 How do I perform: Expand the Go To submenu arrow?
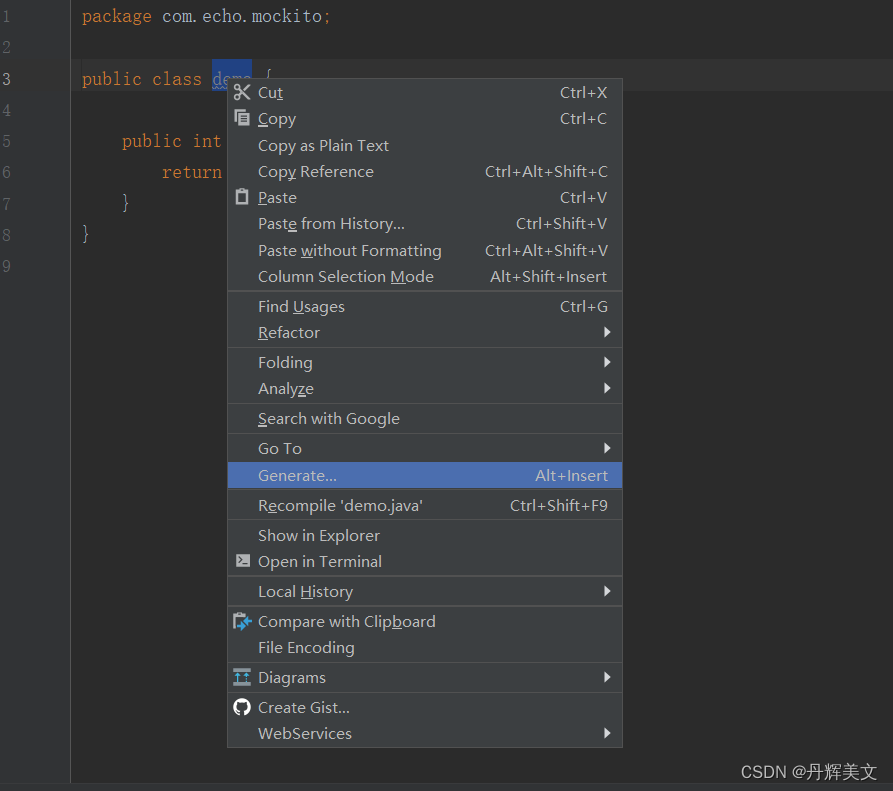tap(607, 448)
